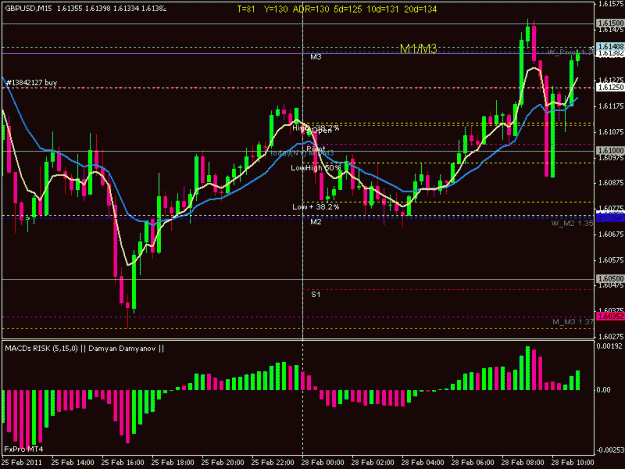Select the T=81 range readout
625x469 pixels.
246,9
